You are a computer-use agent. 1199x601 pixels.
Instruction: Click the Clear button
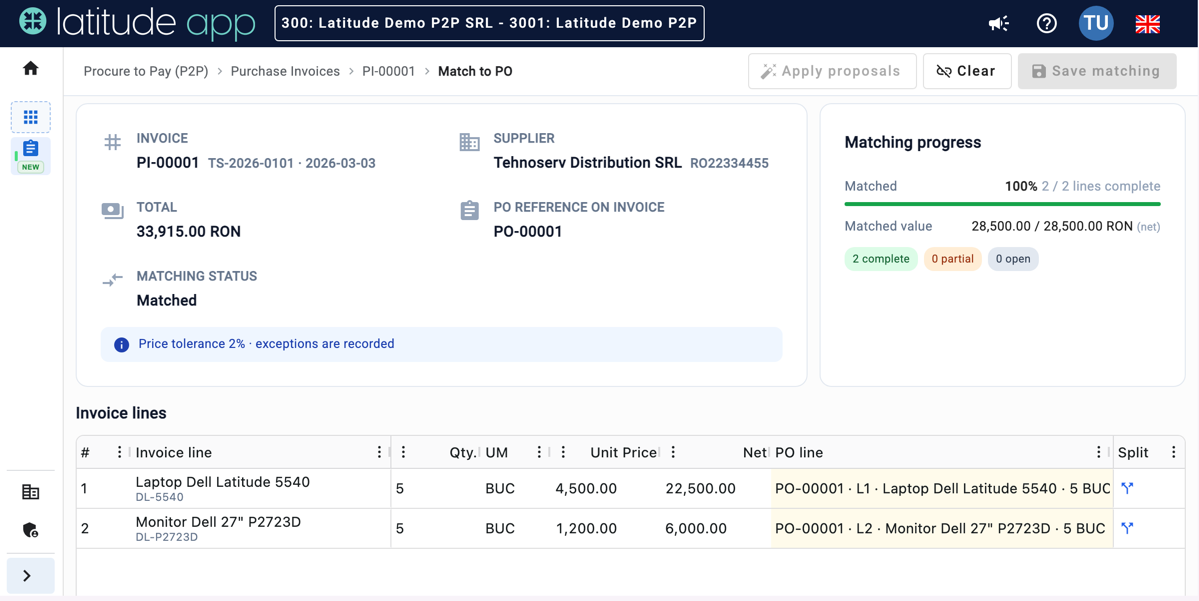(x=967, y=71)
